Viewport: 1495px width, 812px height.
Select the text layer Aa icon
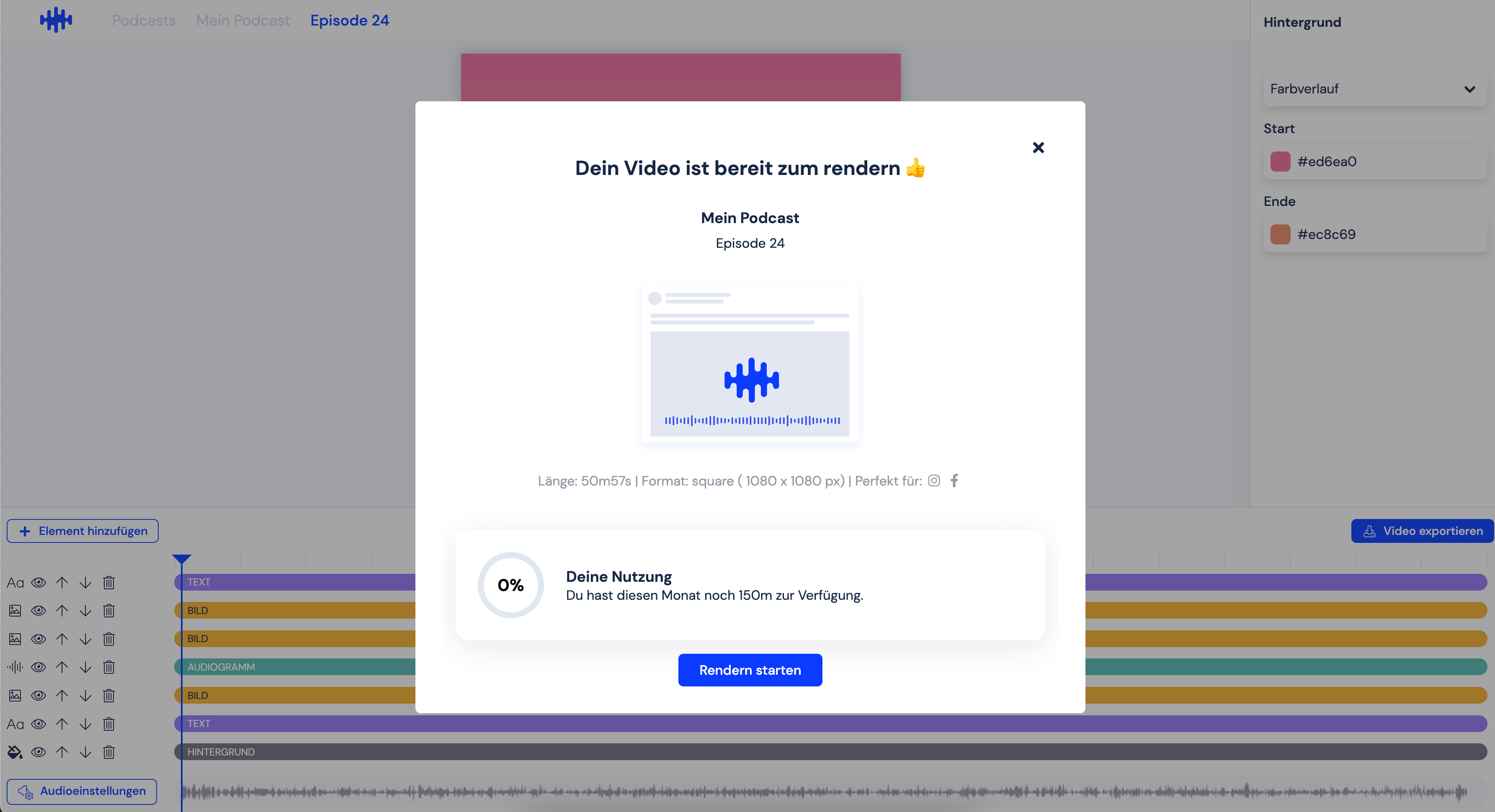[x=15, y=582]
